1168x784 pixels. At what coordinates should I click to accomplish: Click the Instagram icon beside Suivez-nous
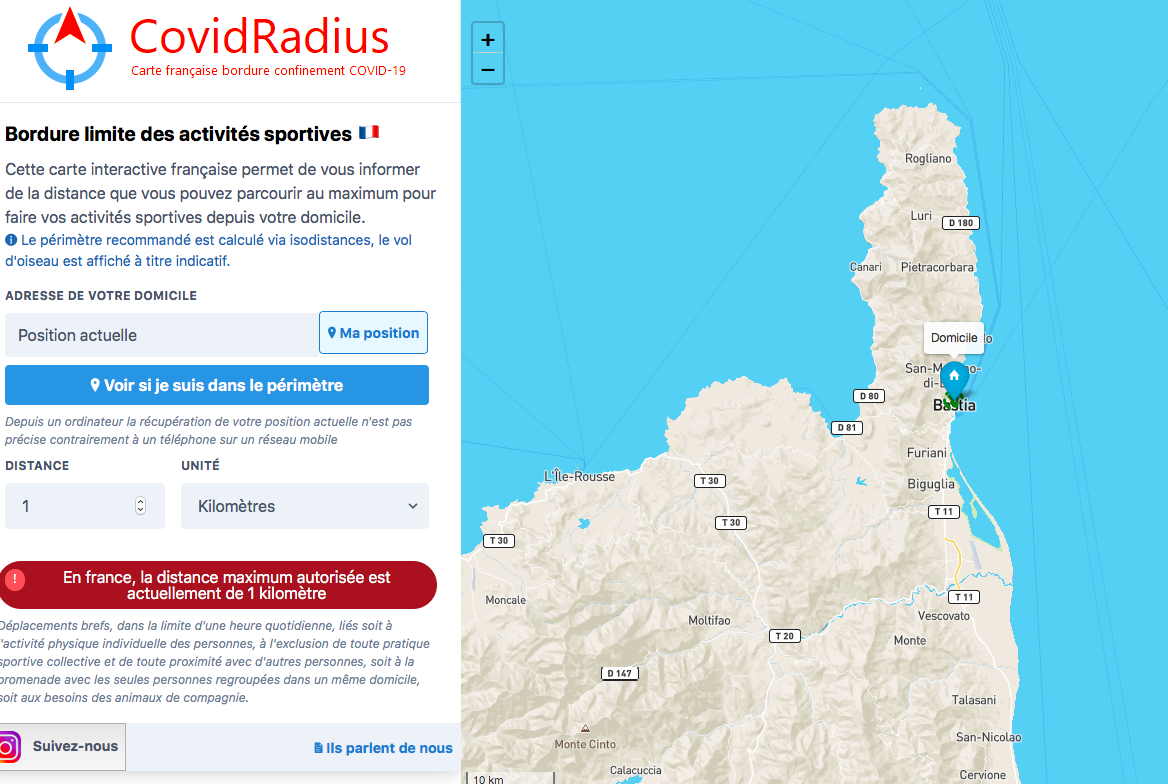pyautogui.click(x=9, y=747)
